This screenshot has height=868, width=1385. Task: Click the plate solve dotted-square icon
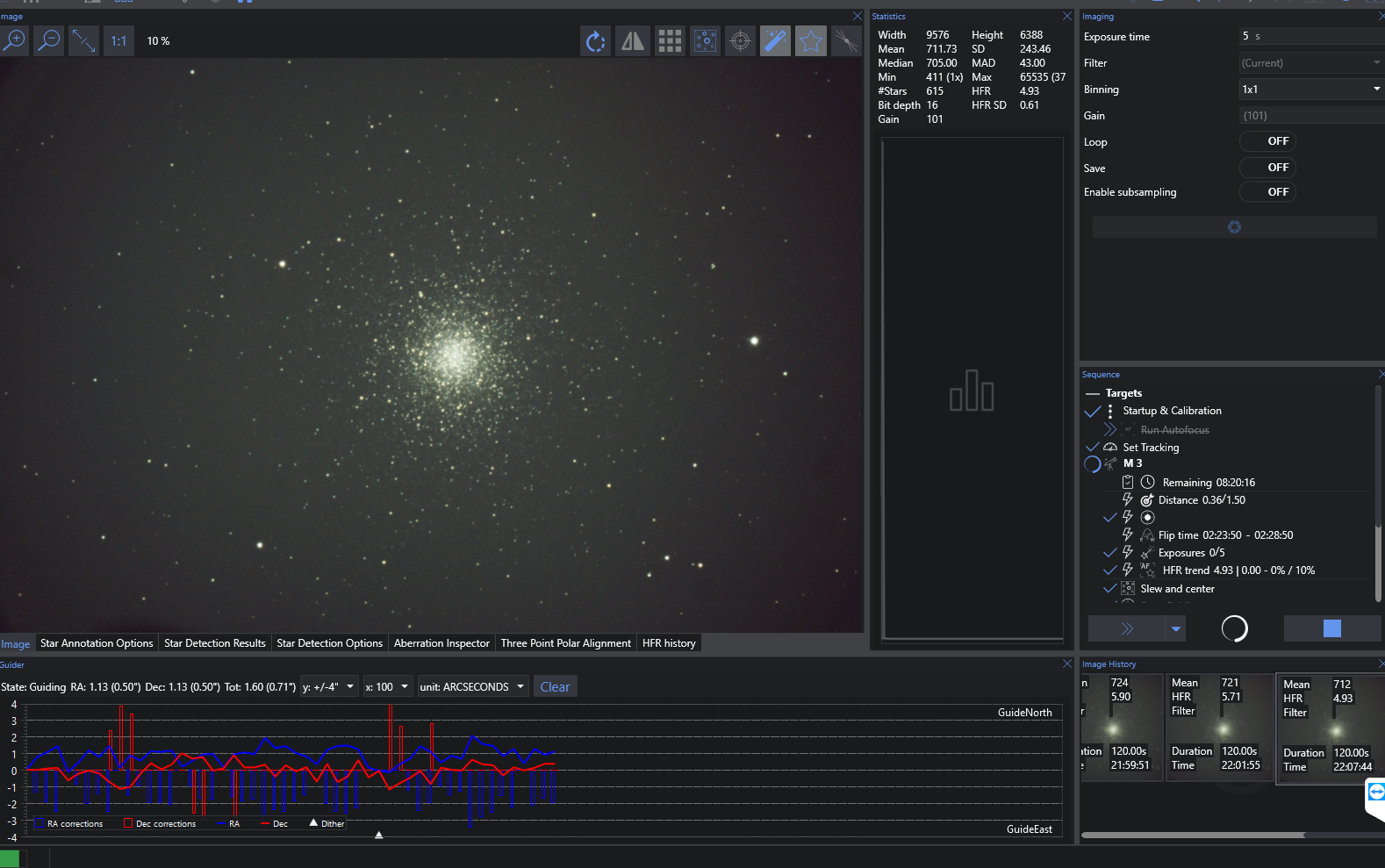705,41
